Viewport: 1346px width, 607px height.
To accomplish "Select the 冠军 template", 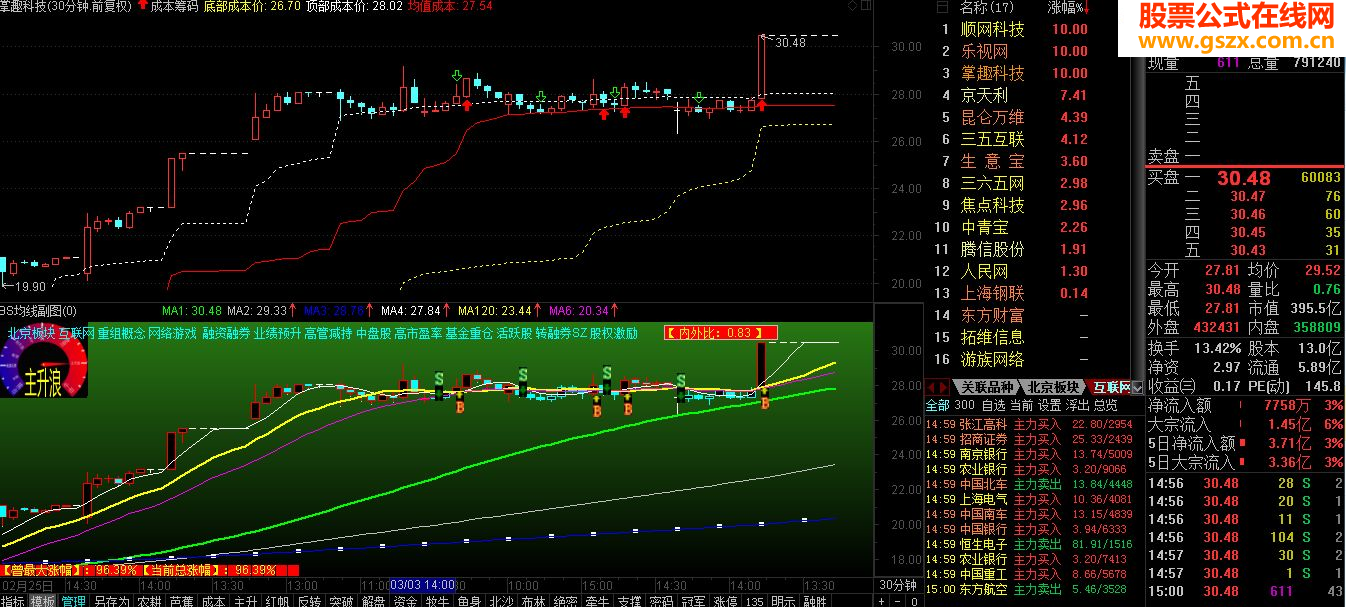I will coord(695,601).
